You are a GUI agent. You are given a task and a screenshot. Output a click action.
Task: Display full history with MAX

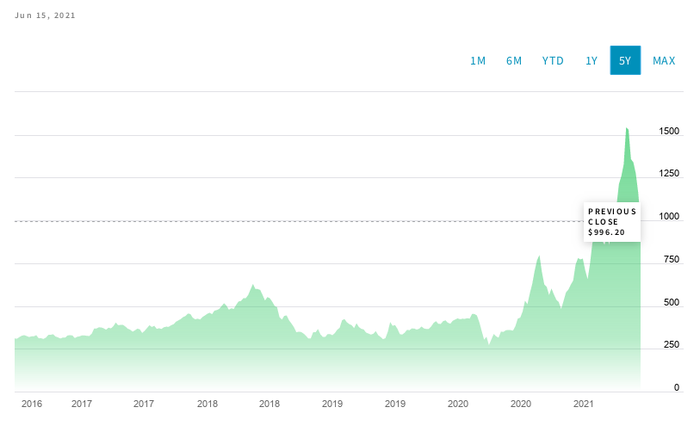click(664, 61)
